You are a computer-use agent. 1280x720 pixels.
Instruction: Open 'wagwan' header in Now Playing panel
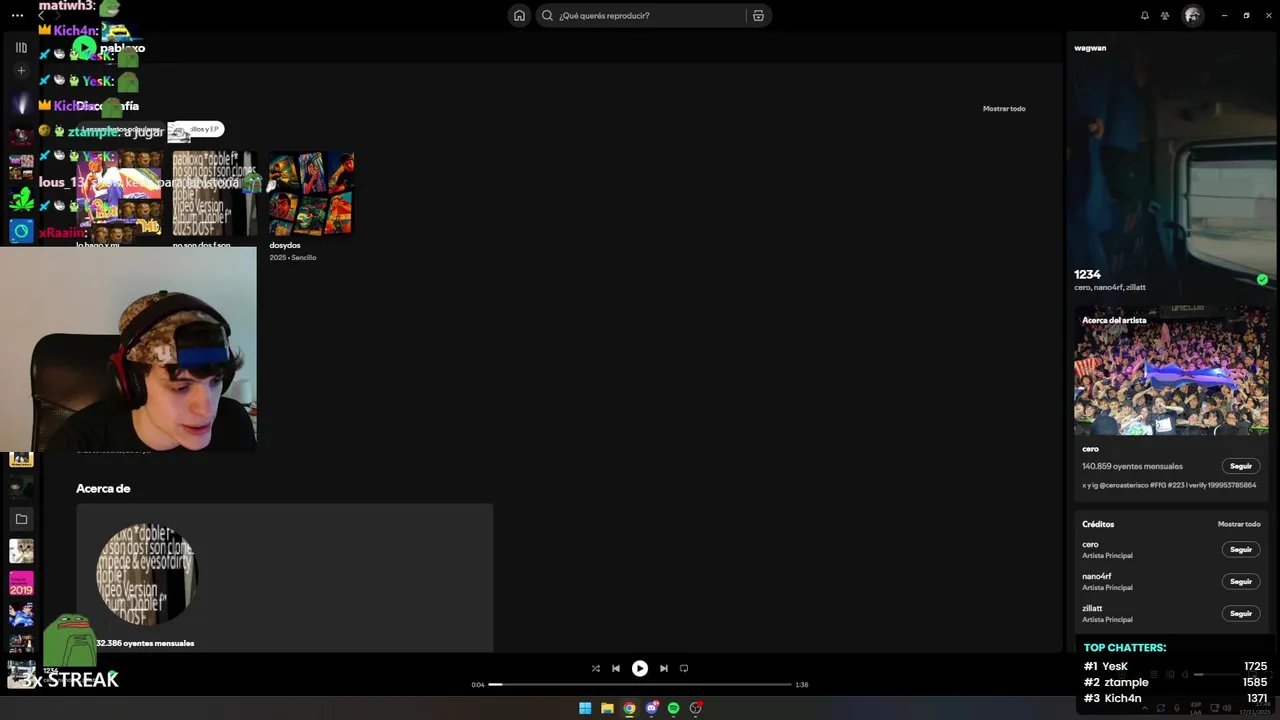point(1090,47)
